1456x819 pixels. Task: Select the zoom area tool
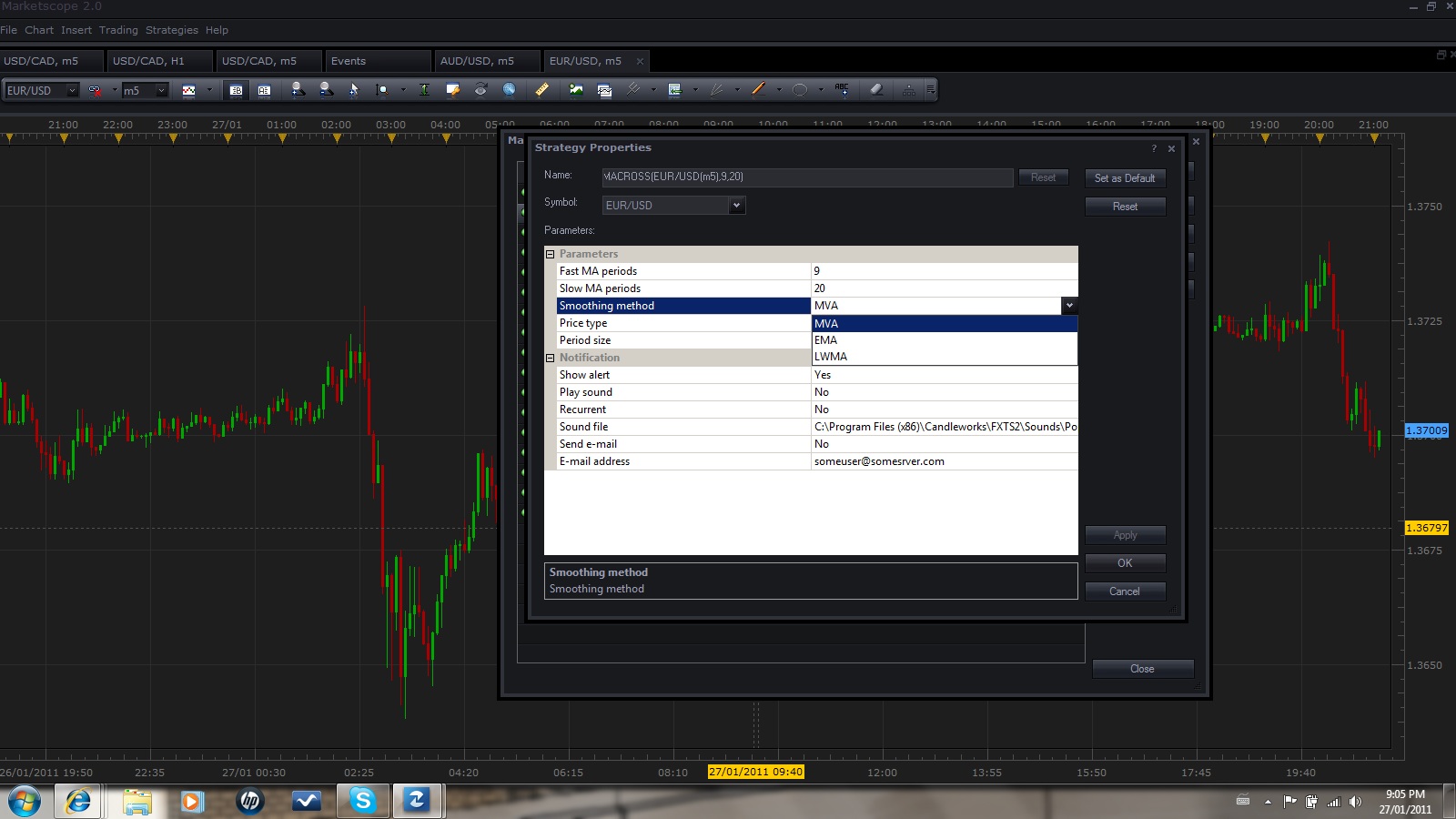pos(382,90)
